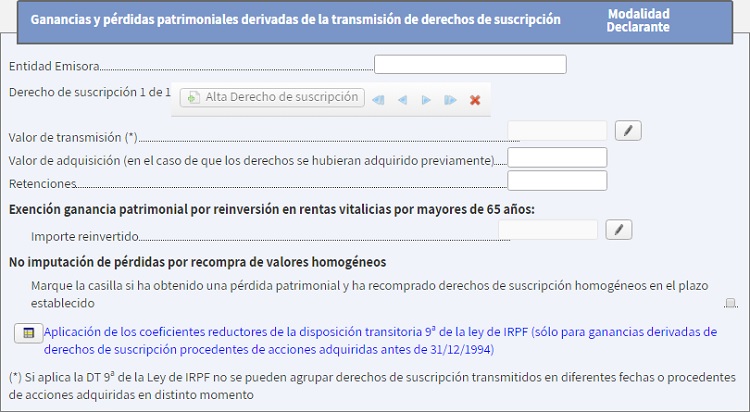Go to next subscription right record
750x412 pixels.
tap(426, 100)
